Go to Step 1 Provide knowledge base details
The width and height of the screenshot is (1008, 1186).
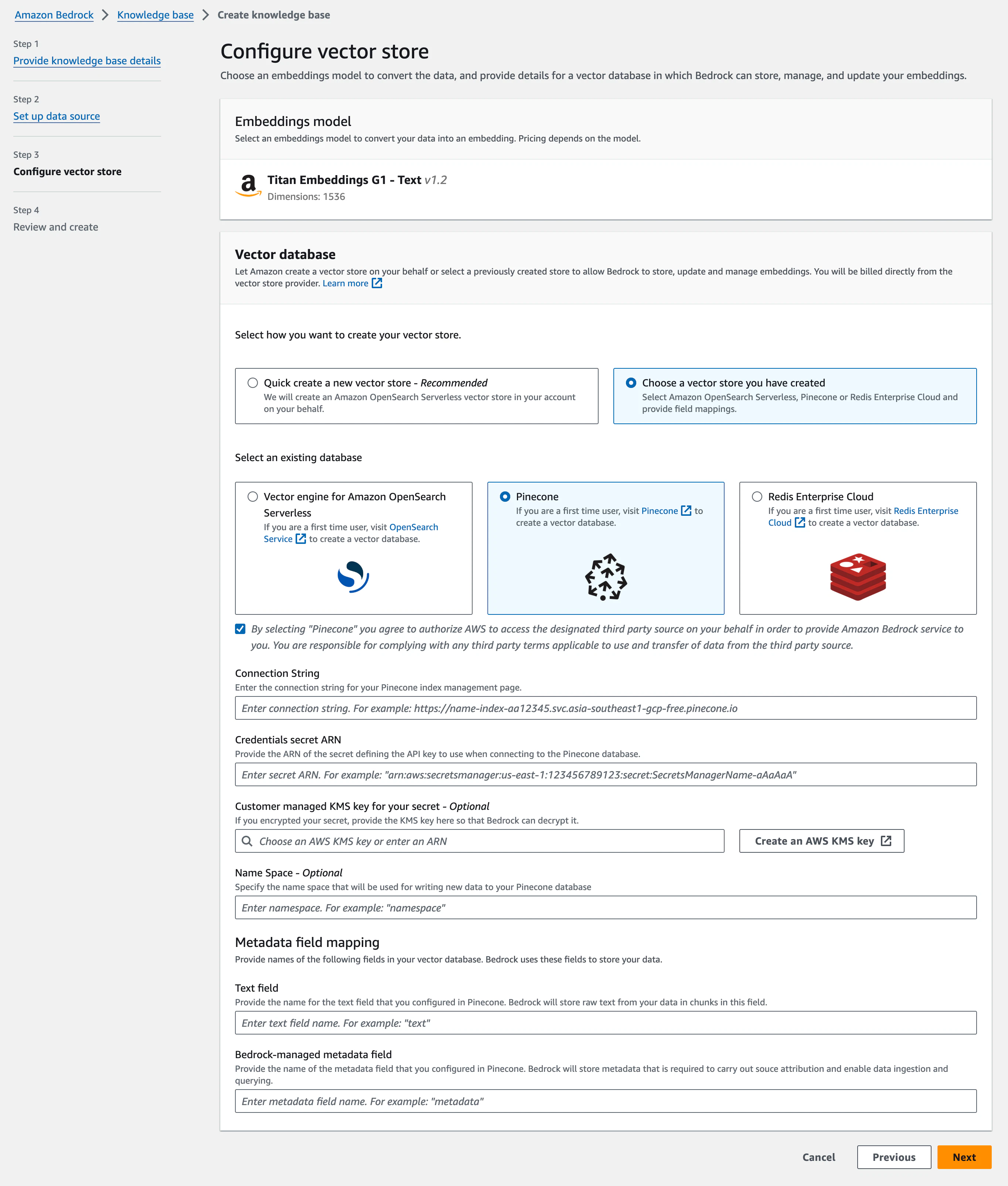87,61
